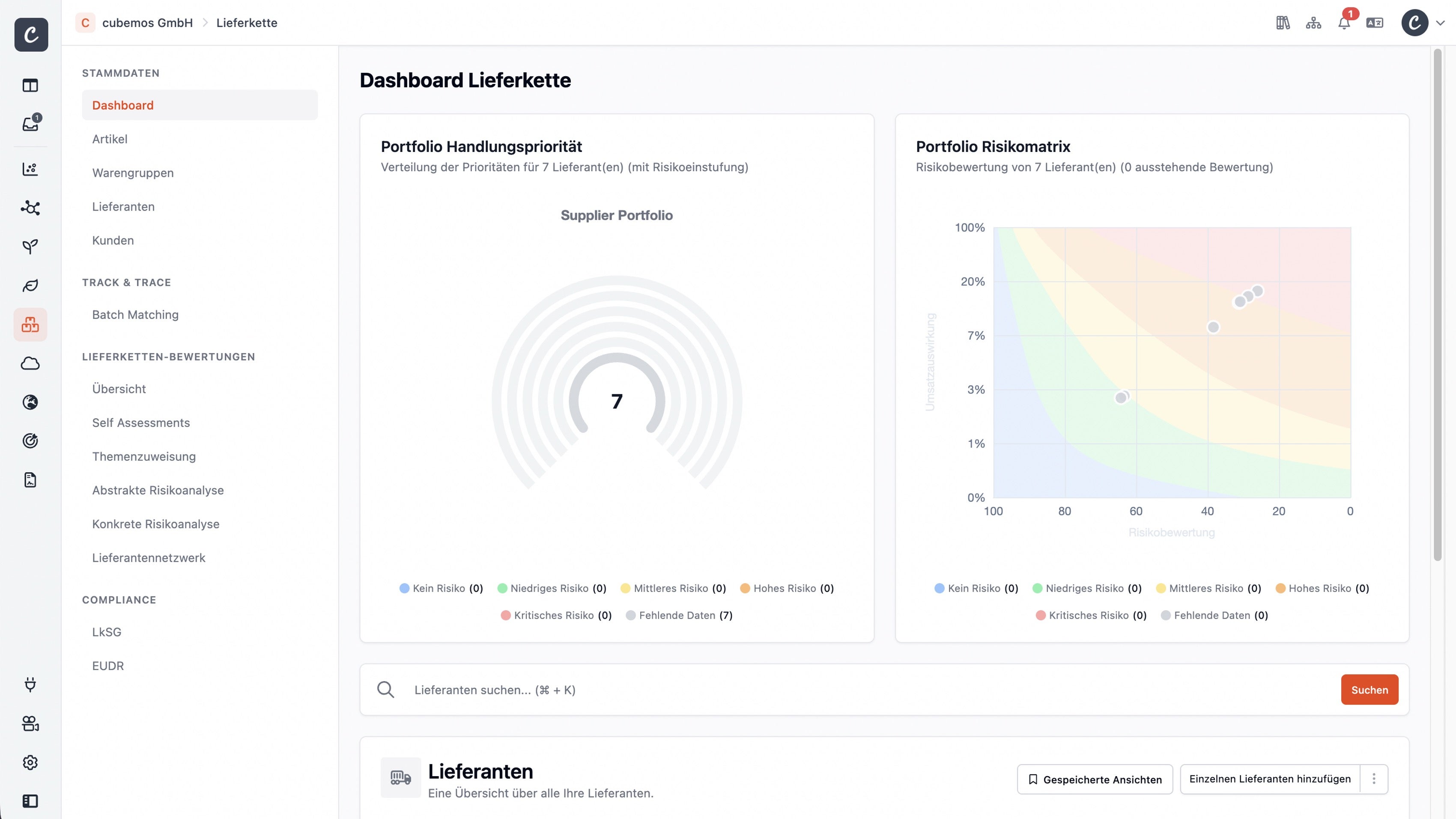Click the language translation icon
This screenshot has height=819, width=1456.
[x=1375, y=23]
